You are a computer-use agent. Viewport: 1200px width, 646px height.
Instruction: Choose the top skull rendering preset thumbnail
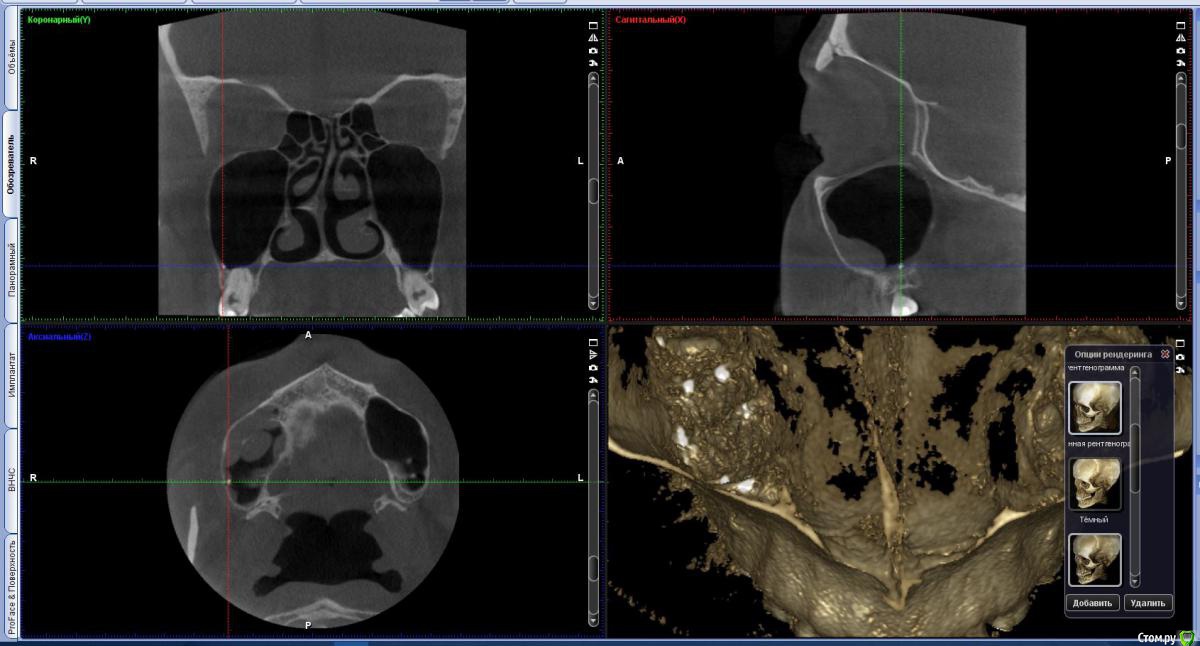1095,407
